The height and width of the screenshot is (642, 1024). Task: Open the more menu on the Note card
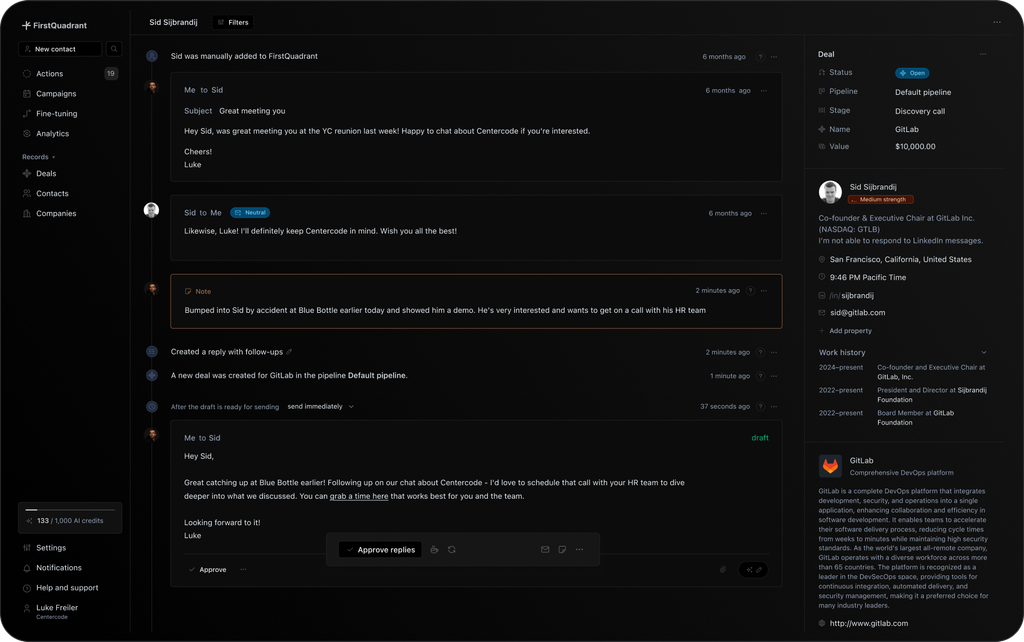(x=763, y=291)
